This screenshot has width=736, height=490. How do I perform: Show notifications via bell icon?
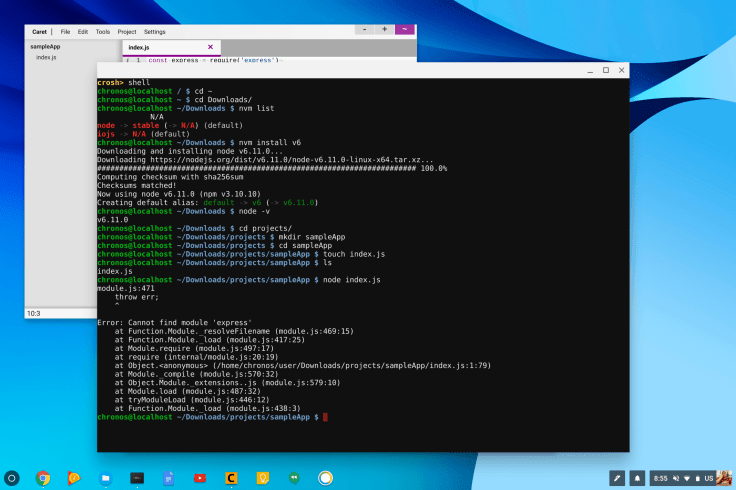[x=637, y=478]
